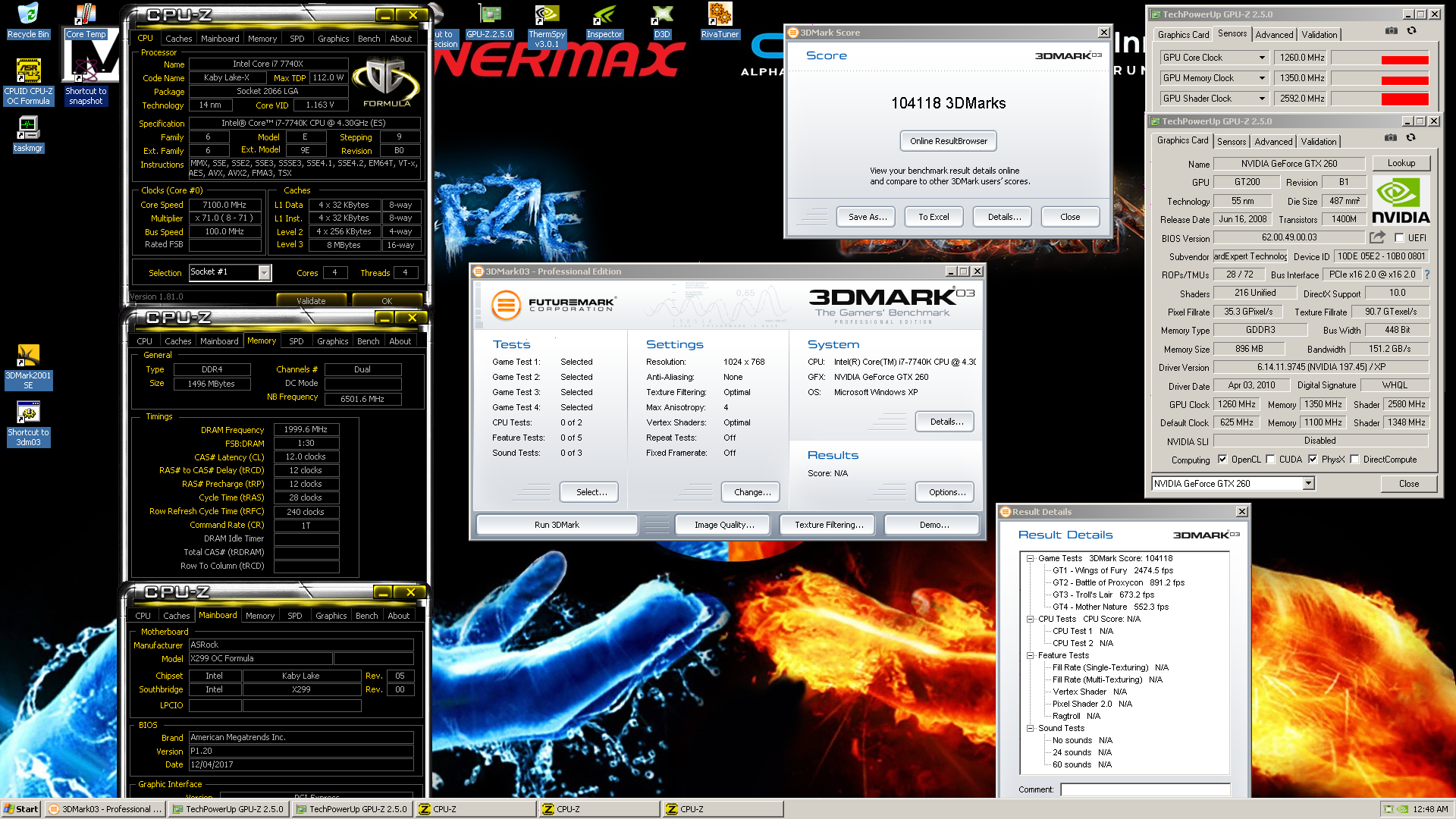Click Texture Filtering... button in 3DMark03
This screenshot has width=1456, height=819.
829,525
